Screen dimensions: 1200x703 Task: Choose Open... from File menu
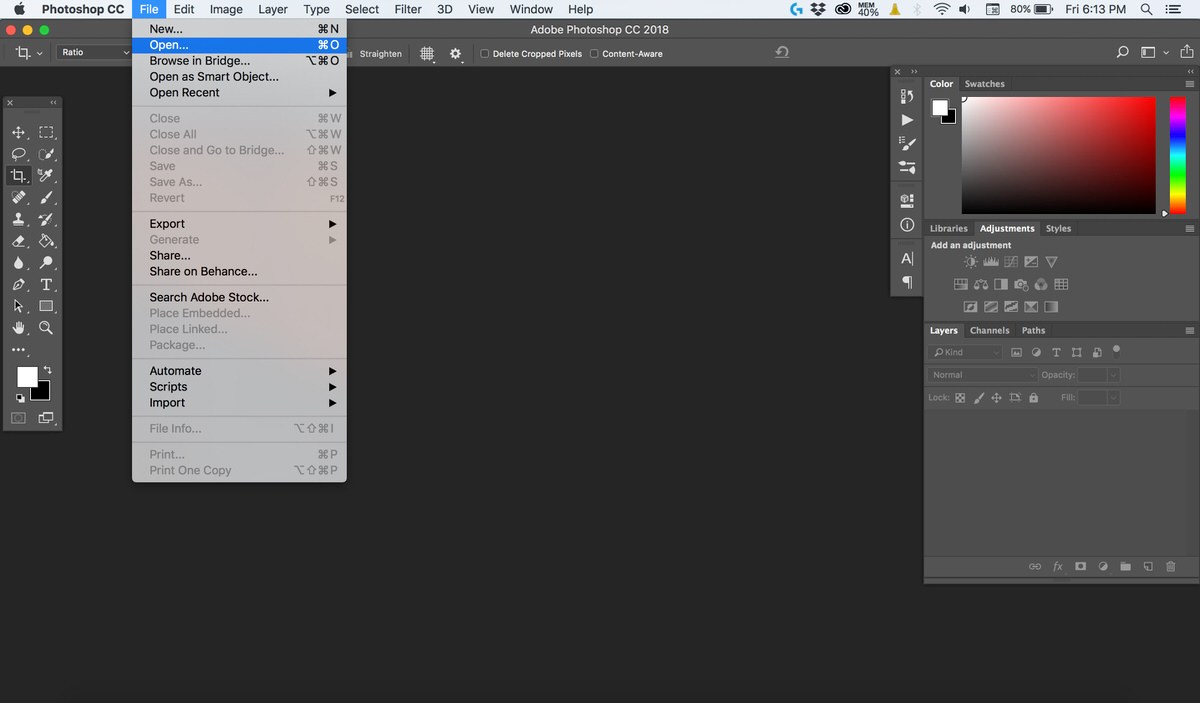[240, 45]
